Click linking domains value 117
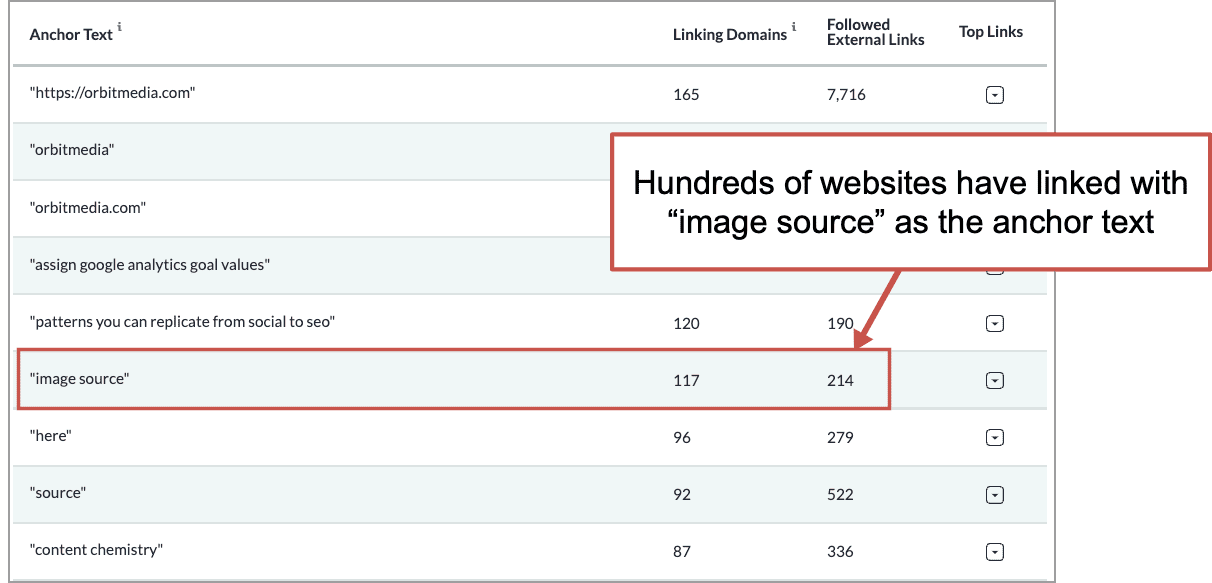This screenshot has width=1212, height=583. (x=686, y=380)
